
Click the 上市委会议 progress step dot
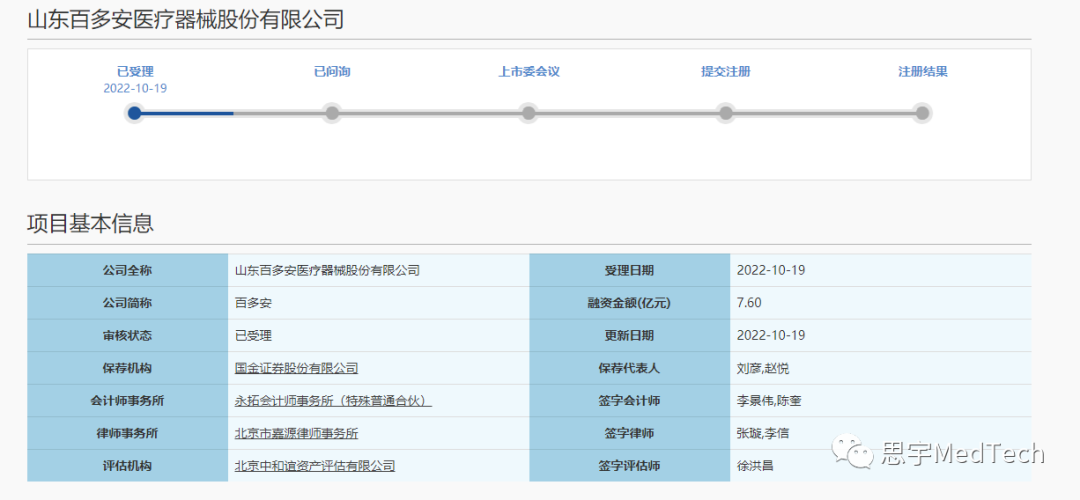pos(528,113)
